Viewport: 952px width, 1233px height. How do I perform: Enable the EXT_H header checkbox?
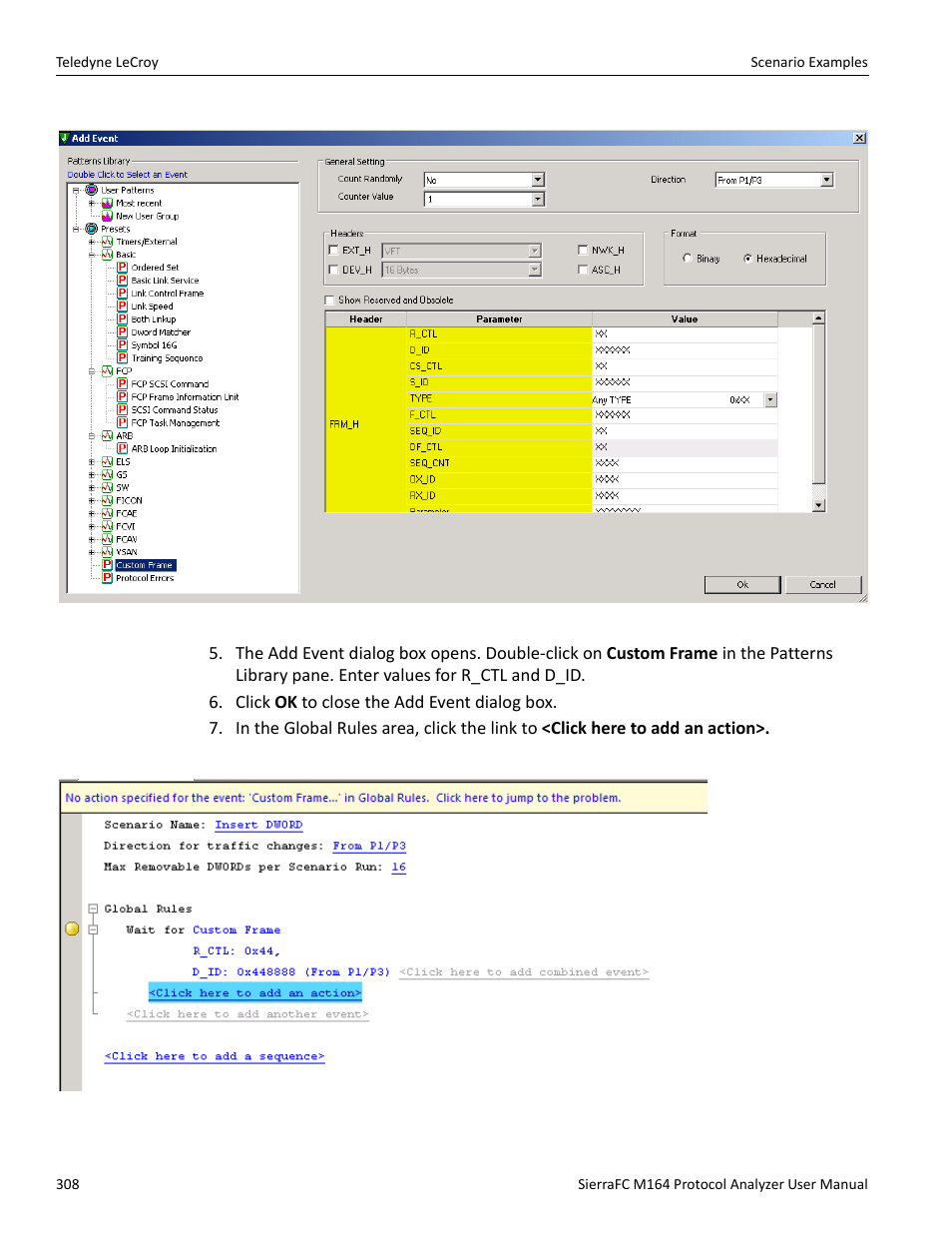(x=333, y=251)
